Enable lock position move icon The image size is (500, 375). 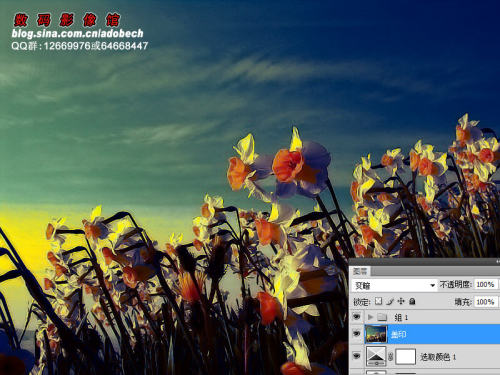pyautogui.click(x=401, y=301)
